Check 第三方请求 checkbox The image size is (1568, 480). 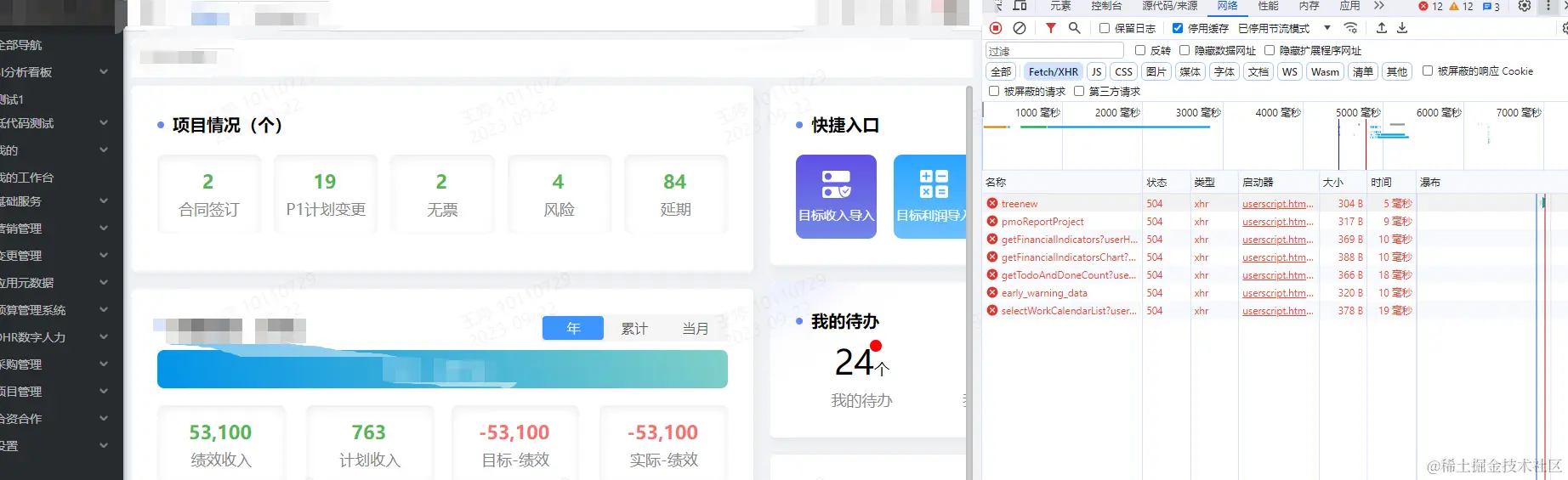(1079, 91)
